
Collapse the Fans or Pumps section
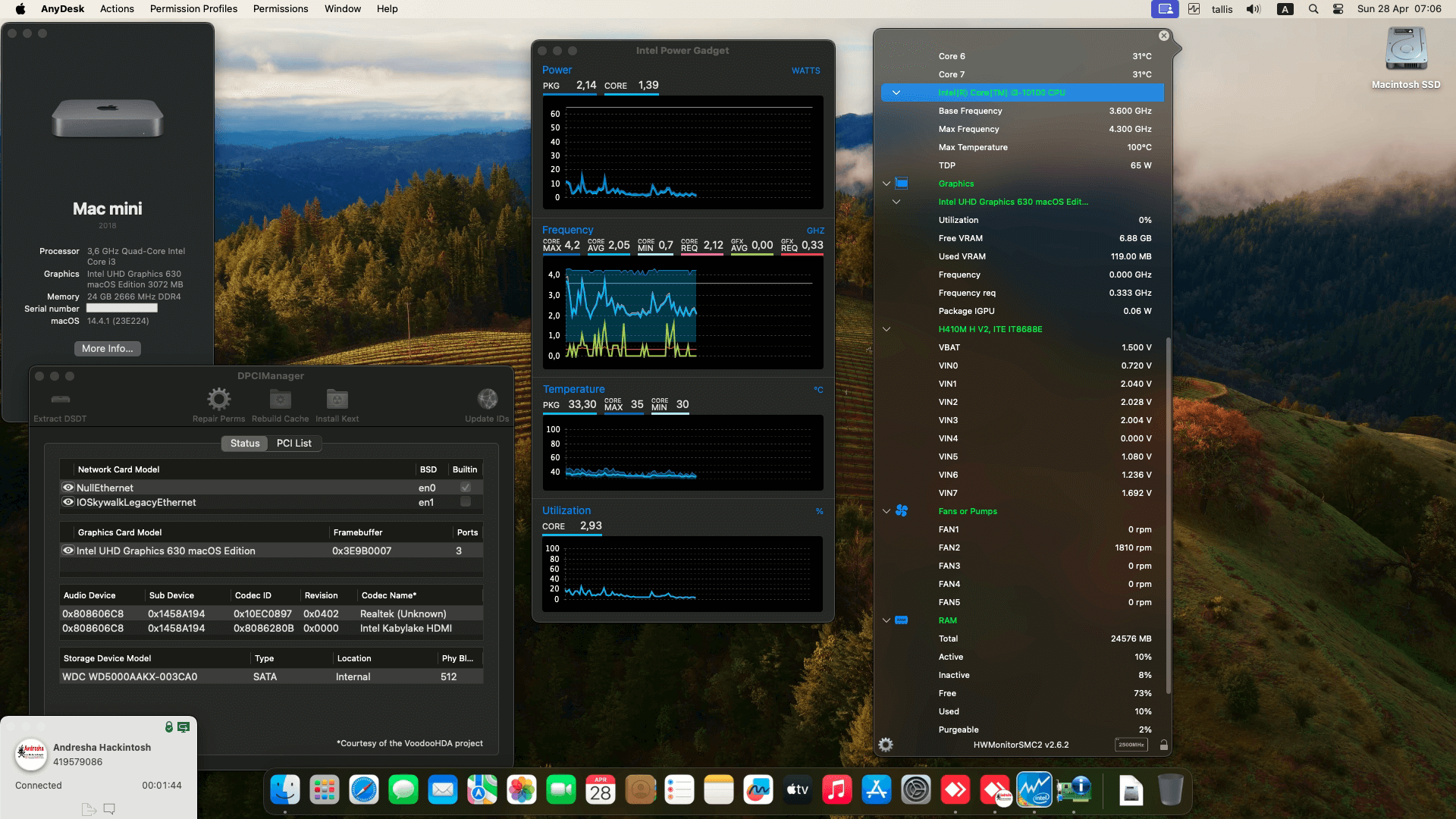[886, 510]
